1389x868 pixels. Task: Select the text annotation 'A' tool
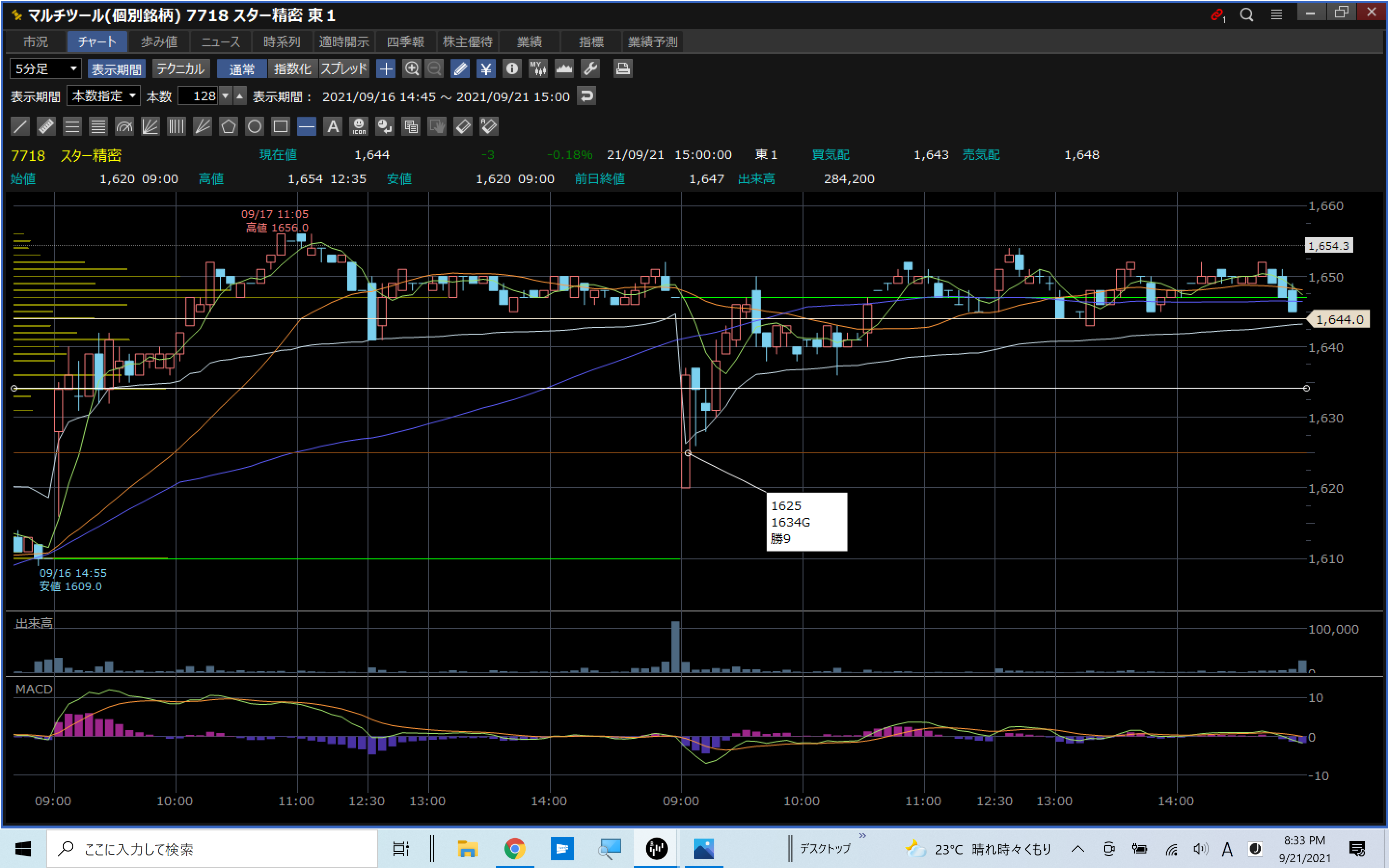(x=333, y=126)
